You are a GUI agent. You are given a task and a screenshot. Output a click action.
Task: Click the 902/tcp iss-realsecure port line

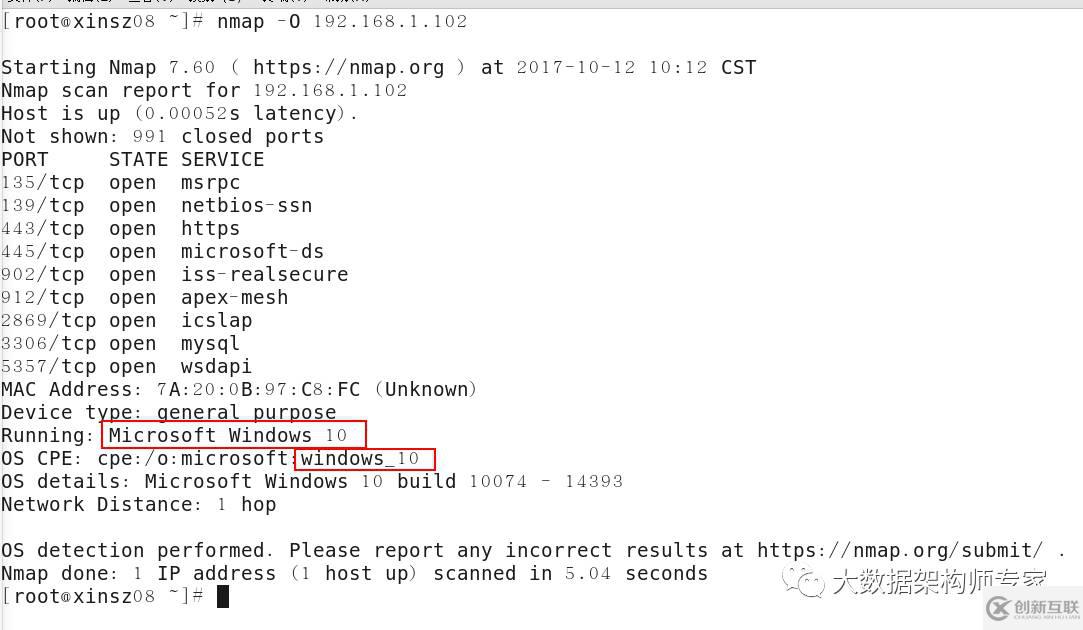point(174,275)
